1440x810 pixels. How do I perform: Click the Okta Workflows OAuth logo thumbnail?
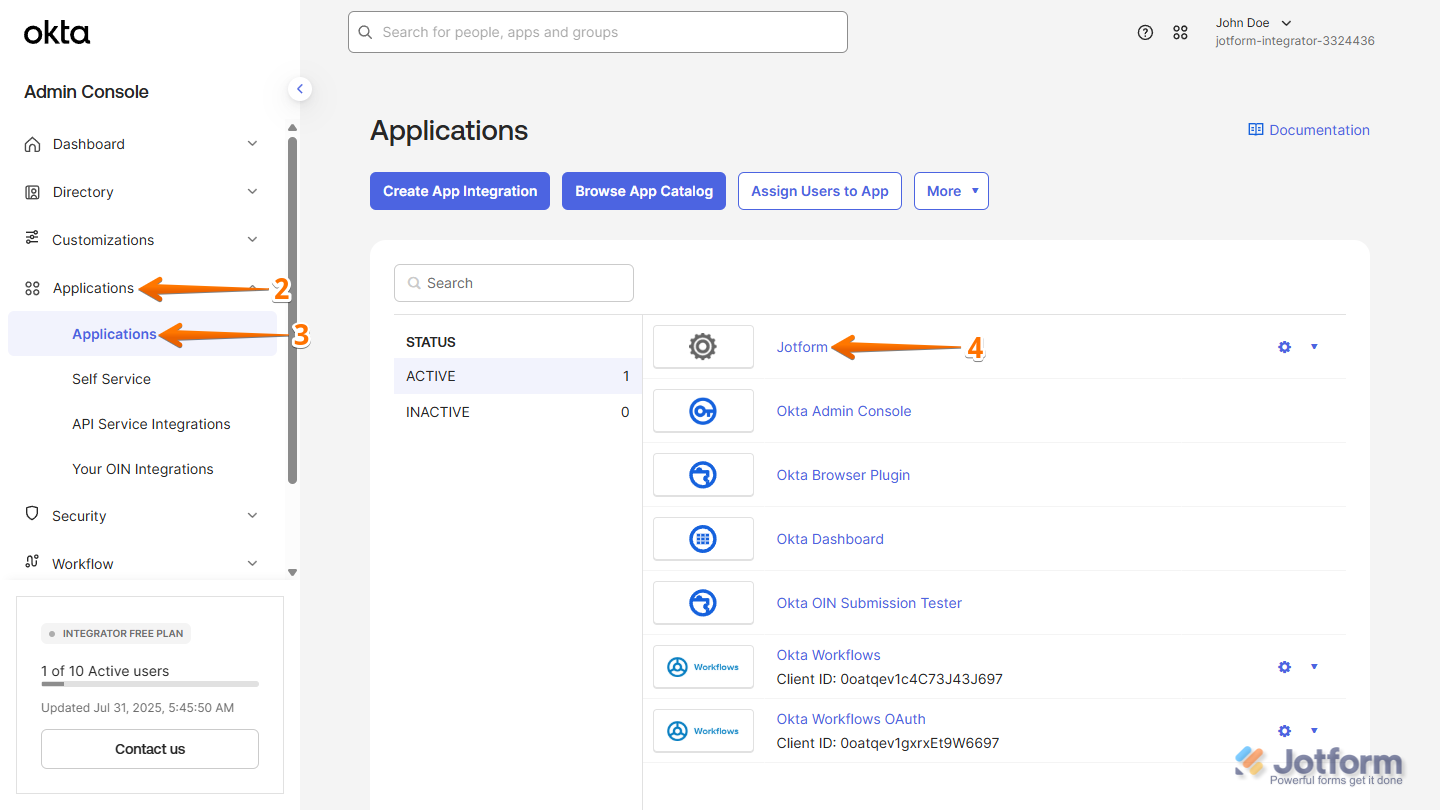pyautogui.click(x=703, y=731)
